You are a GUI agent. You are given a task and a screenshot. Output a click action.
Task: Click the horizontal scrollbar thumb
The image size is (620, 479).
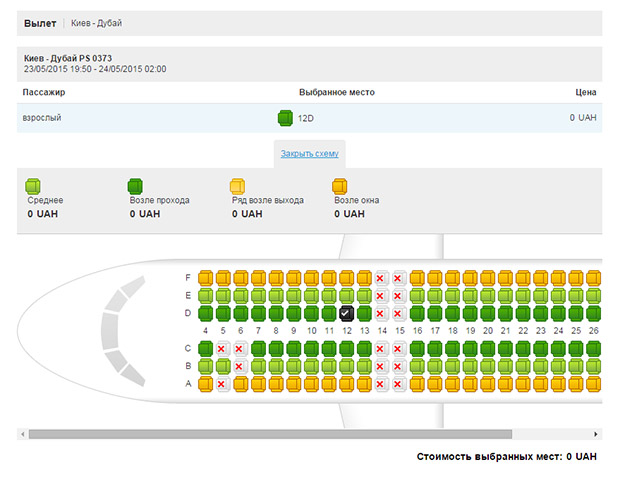[x=270, y=434]
